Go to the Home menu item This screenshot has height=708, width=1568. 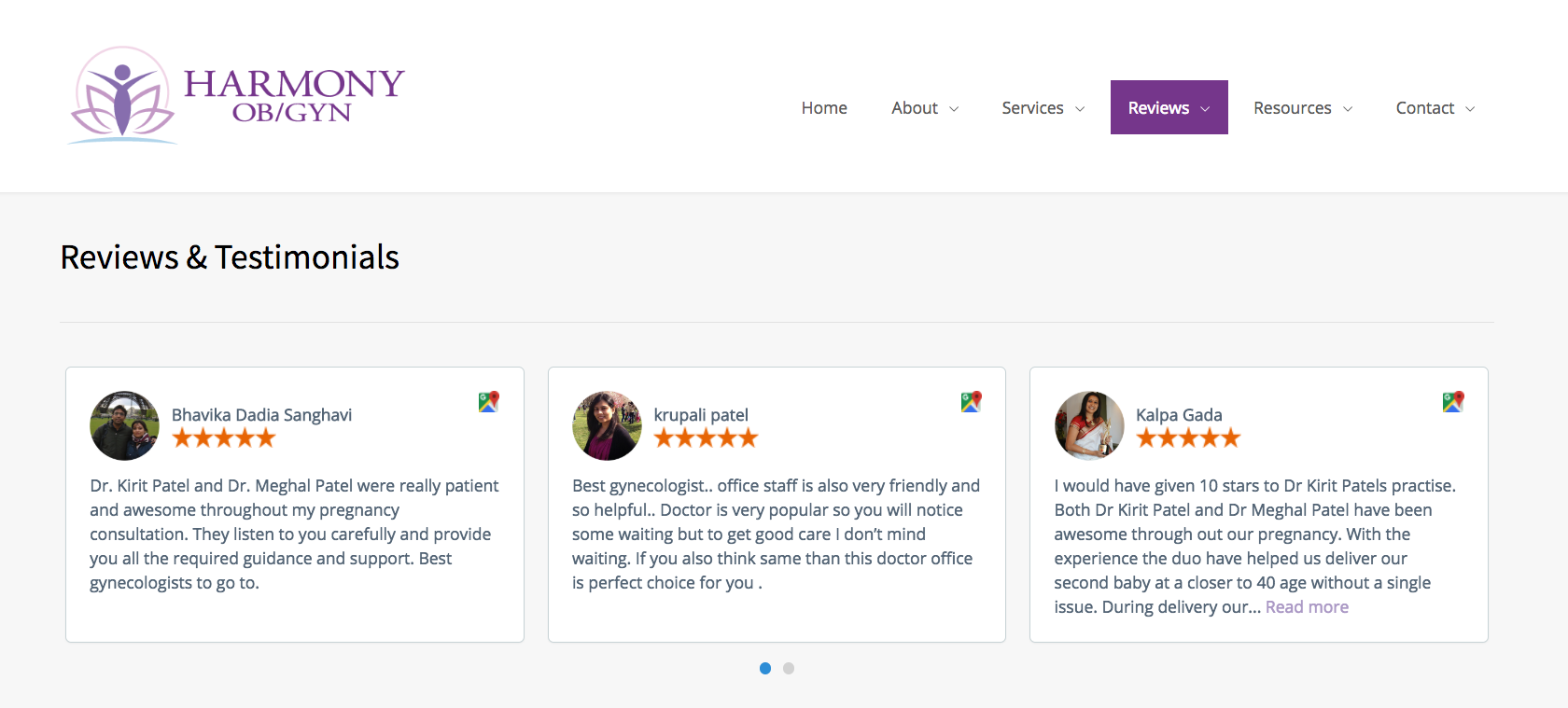824,108
